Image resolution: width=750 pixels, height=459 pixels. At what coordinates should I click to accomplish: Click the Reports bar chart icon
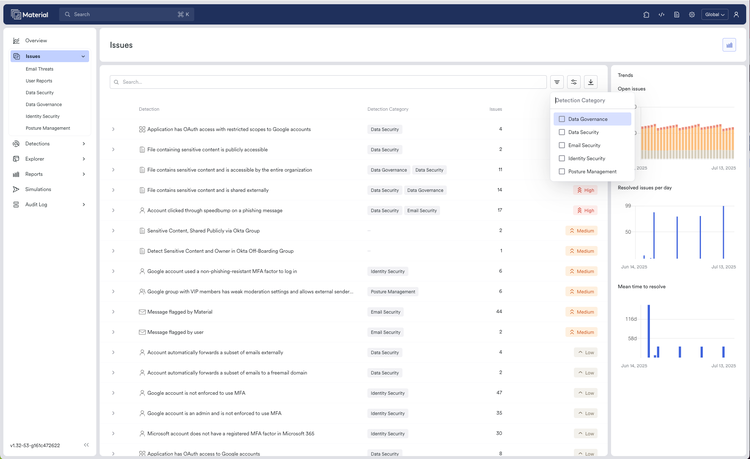(x=16, y=174)
